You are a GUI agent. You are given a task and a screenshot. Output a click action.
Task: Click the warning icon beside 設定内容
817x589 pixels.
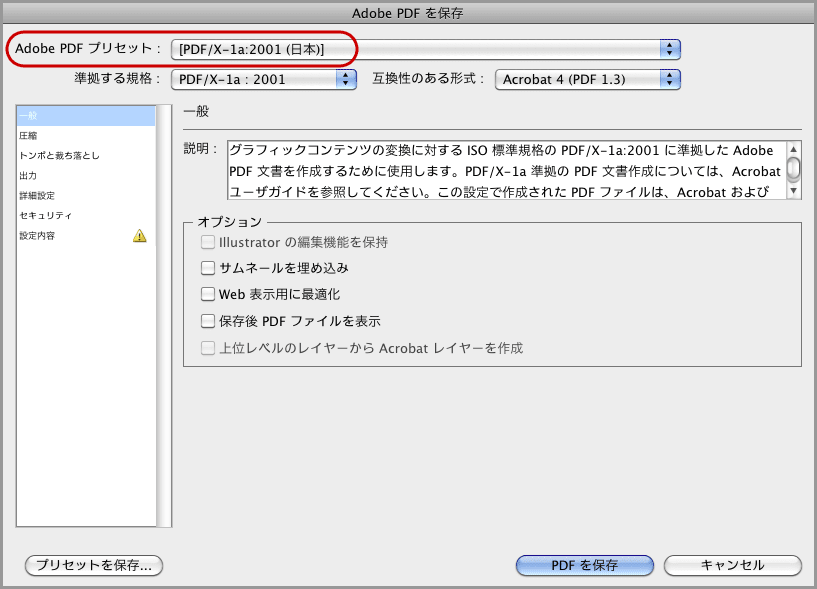[x=141, y=234]
